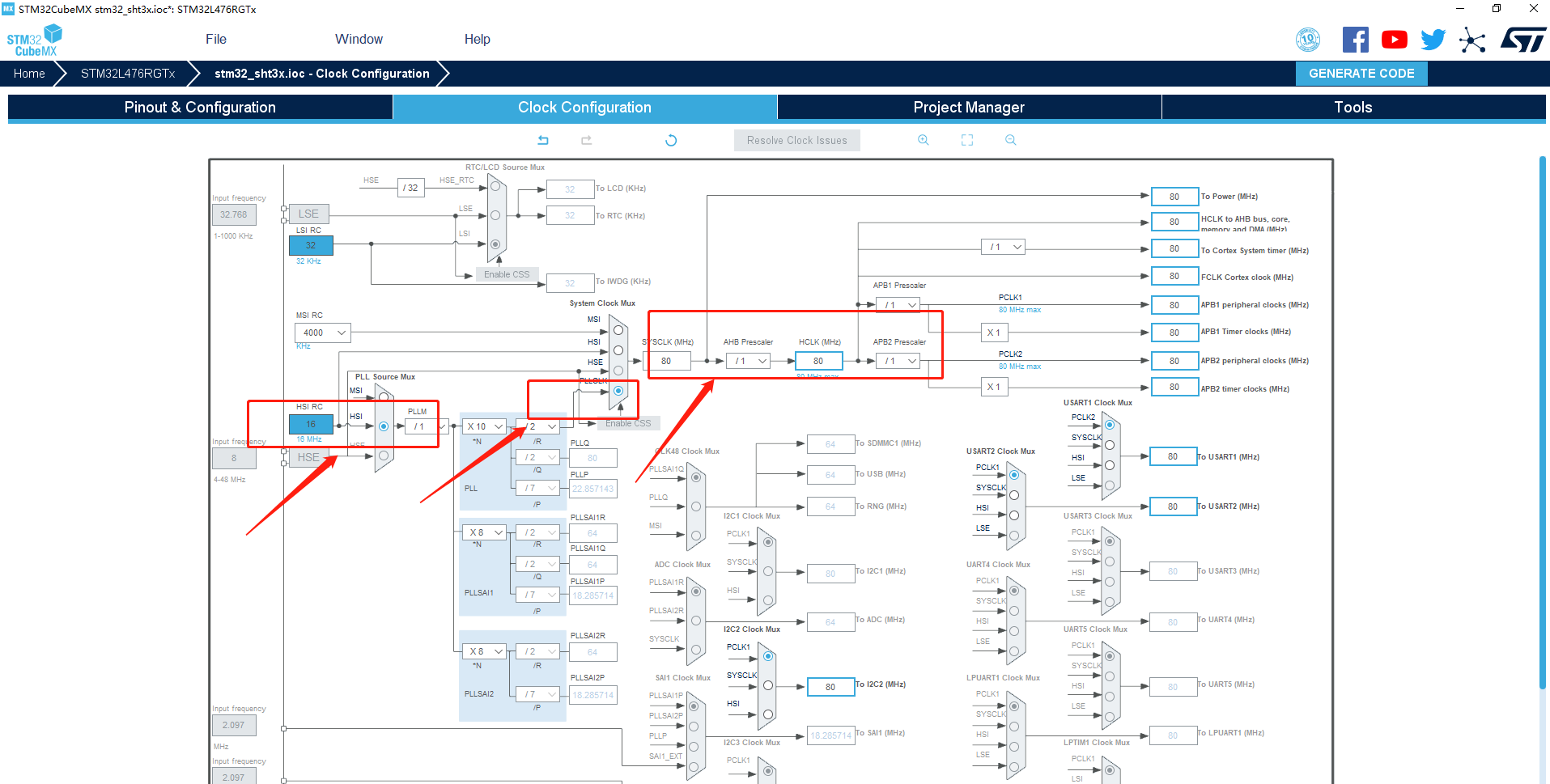Select PCLK2 in USART1 Clock Mux
Image resolution: width=1550 pixels, height=784 pixels.
[x=1110, y=425]
